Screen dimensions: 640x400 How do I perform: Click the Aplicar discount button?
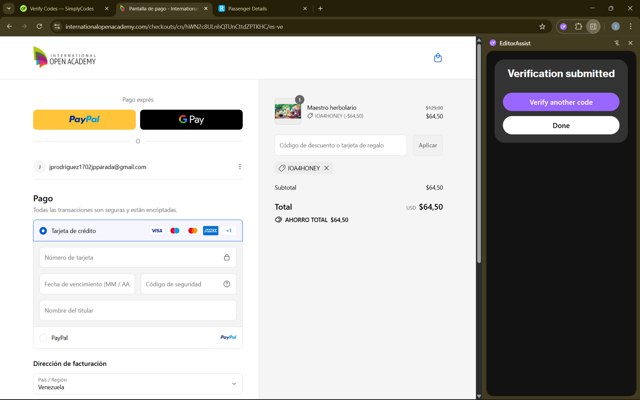(427, 145)
